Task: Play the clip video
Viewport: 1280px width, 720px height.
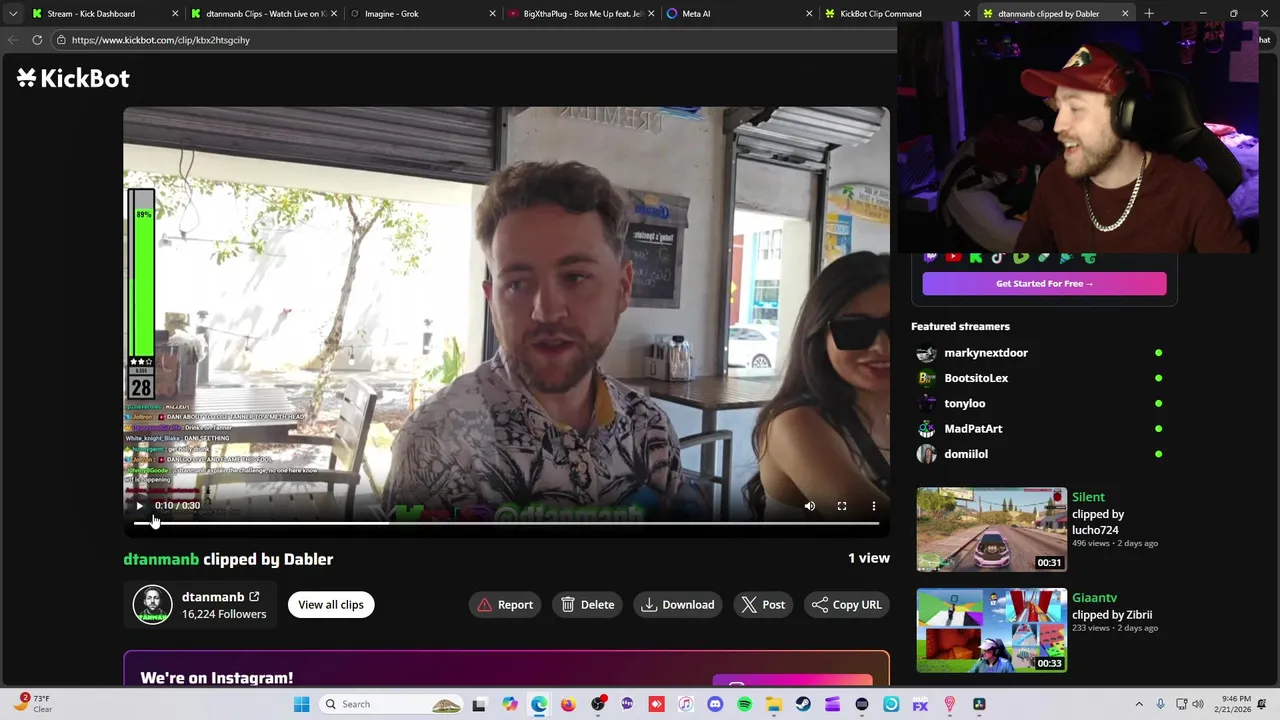Action: coord(140,506)
